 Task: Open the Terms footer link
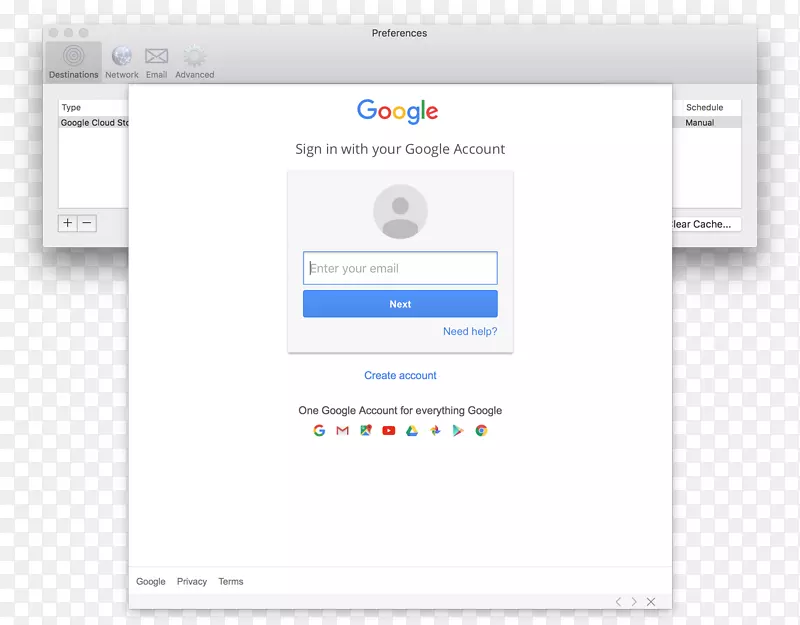click(x=231, y=581)
